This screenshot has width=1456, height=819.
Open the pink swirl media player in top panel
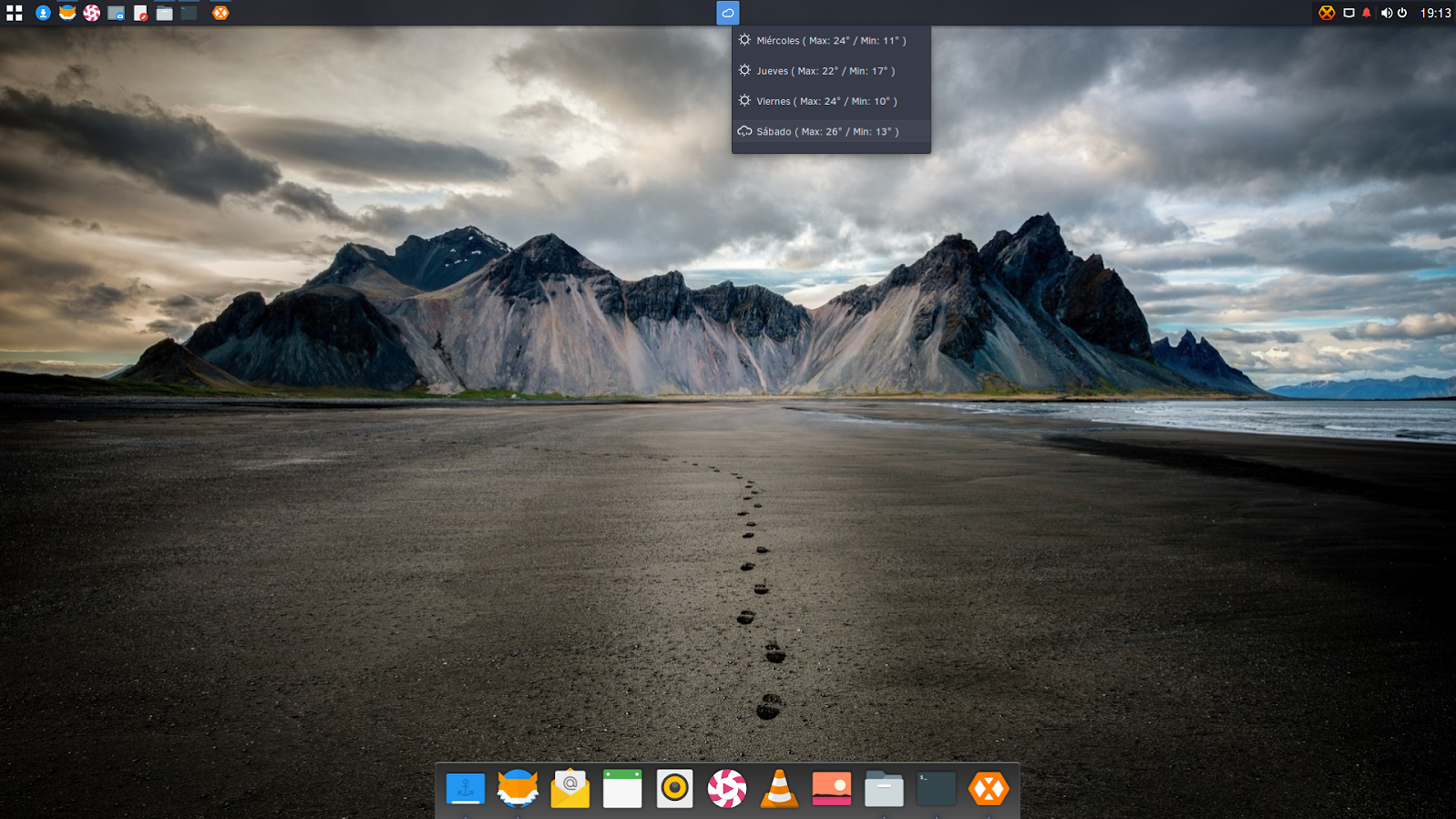[92, 13]
